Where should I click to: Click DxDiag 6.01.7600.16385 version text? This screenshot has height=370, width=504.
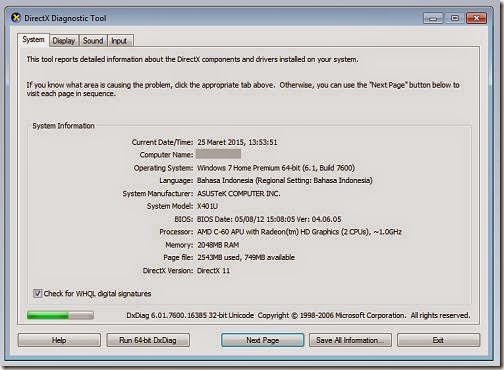[x=190, y=315]
